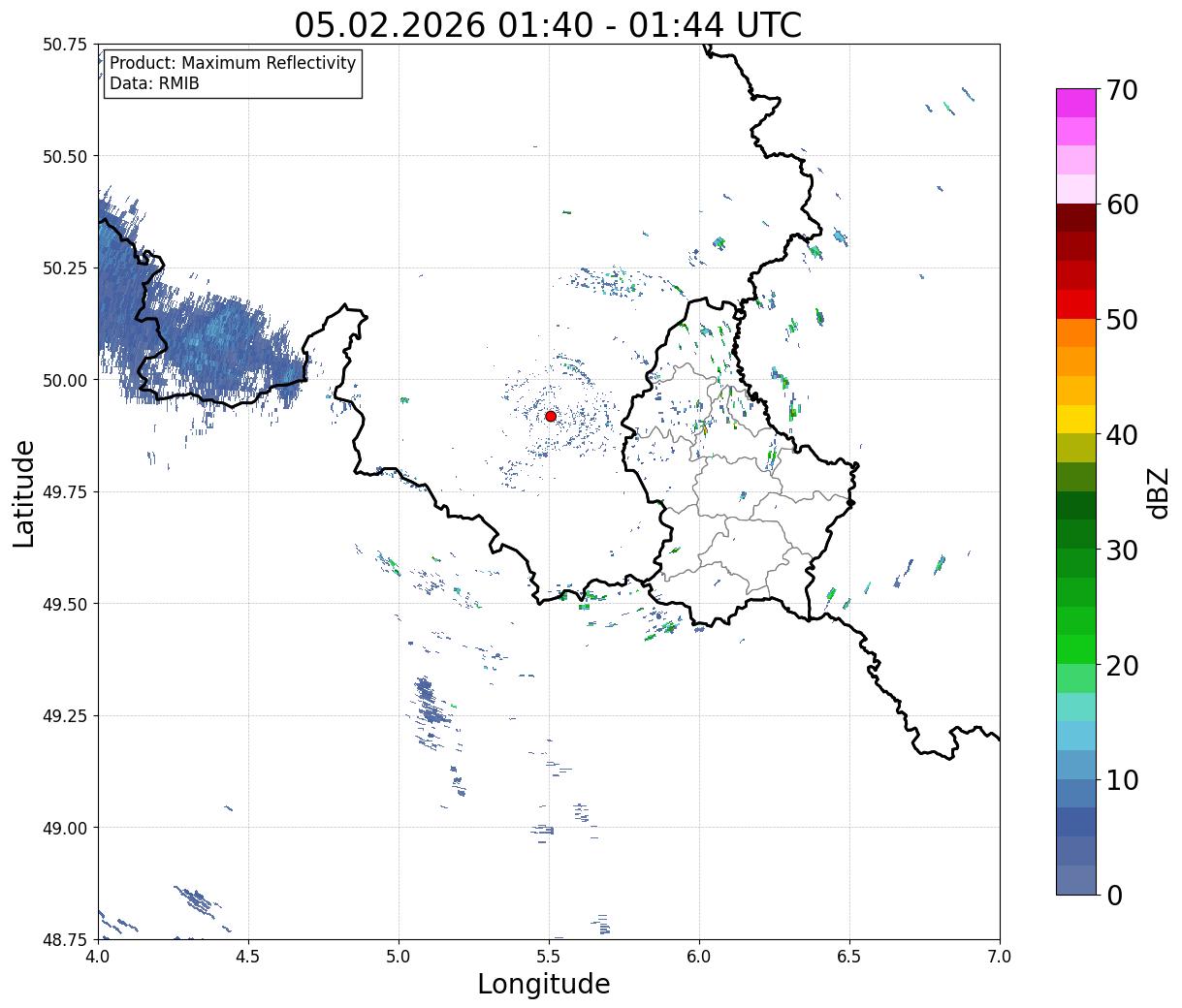Viewport: 1182px width, 1008px height.
Task: Click latitude tick label 50.75
Action: pos(65,45)
